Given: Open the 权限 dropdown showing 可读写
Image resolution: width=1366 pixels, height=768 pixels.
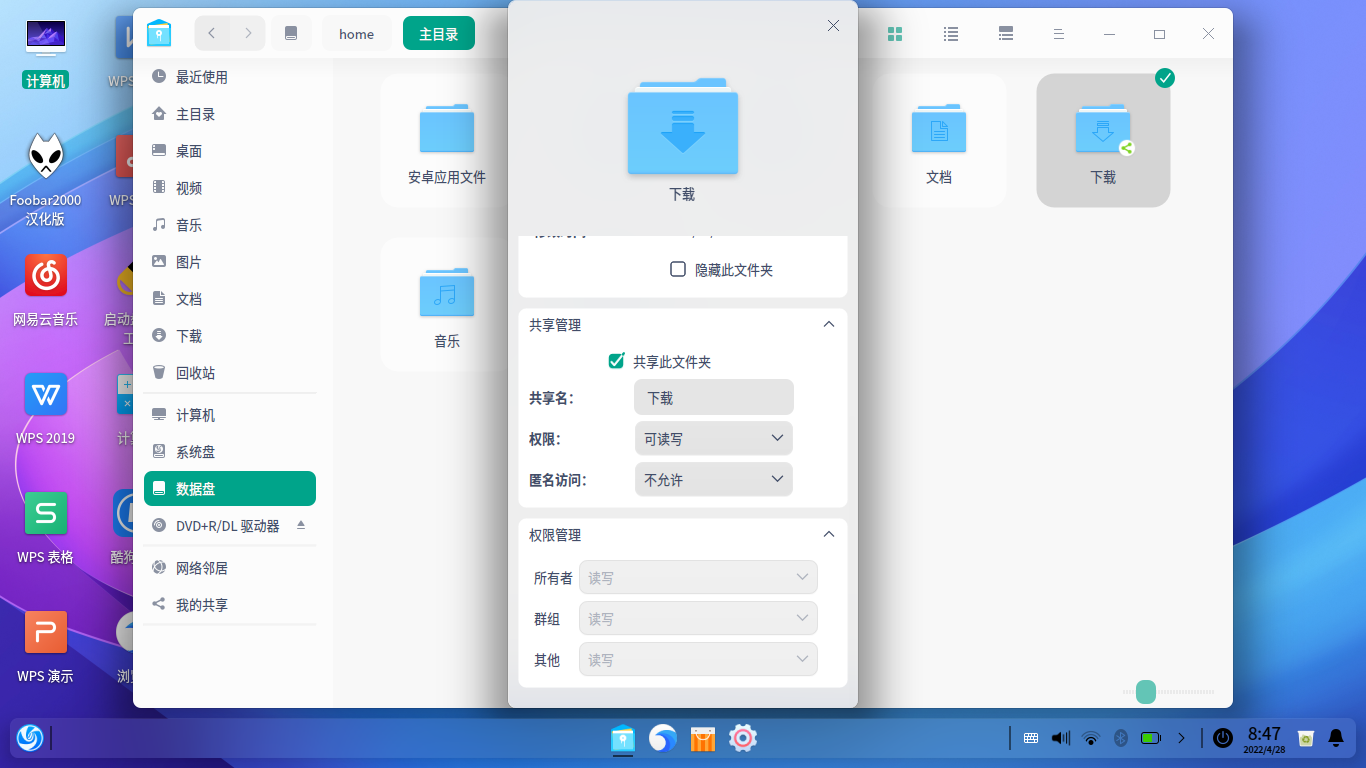Looking at the screenshot, I should coord(713,438).
